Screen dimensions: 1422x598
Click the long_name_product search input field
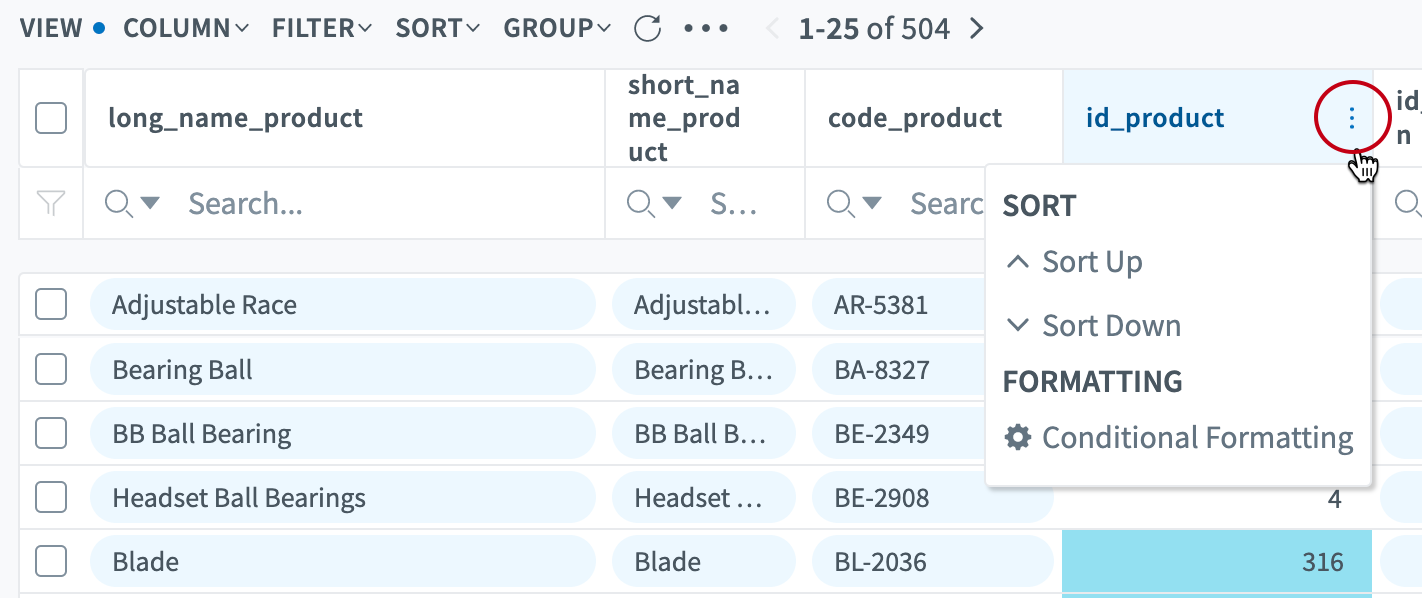pos(380,204)
